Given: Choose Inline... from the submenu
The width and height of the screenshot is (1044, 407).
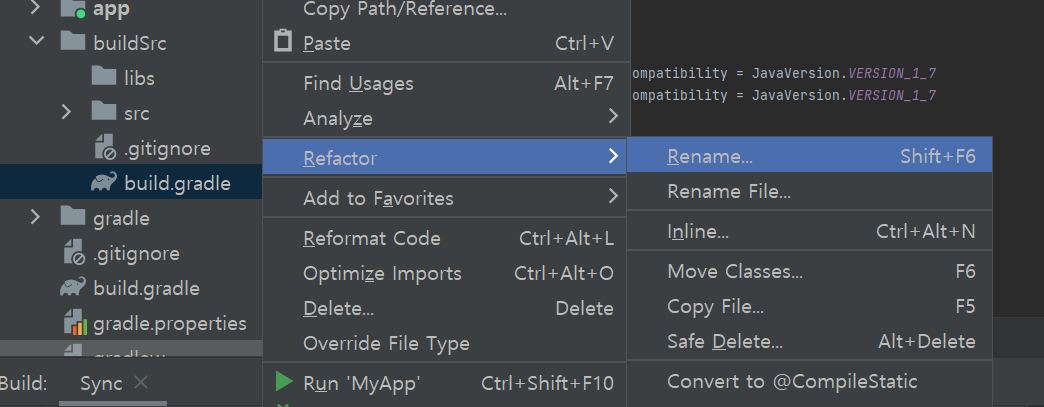Looking at the screenshot, I should coord(810,231).
